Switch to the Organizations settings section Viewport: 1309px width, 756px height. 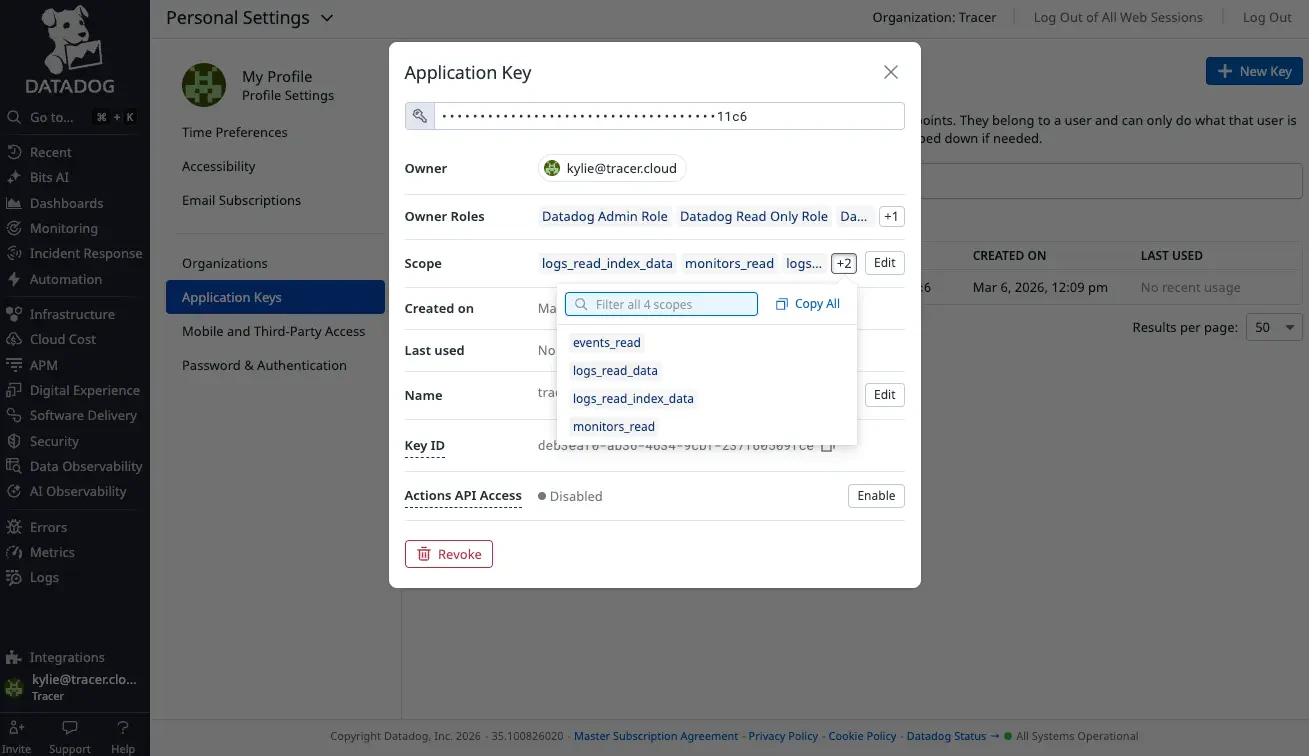pyautogui.click(x=224, y=263)
